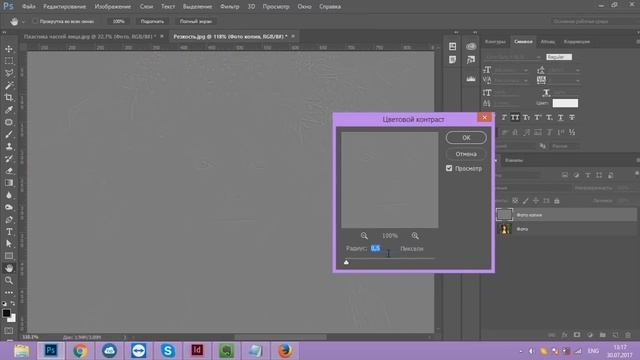The width and height of the screenshot is (640, 360).
Task: Select the Magic Wand tool
Action: tap(9, 85)
